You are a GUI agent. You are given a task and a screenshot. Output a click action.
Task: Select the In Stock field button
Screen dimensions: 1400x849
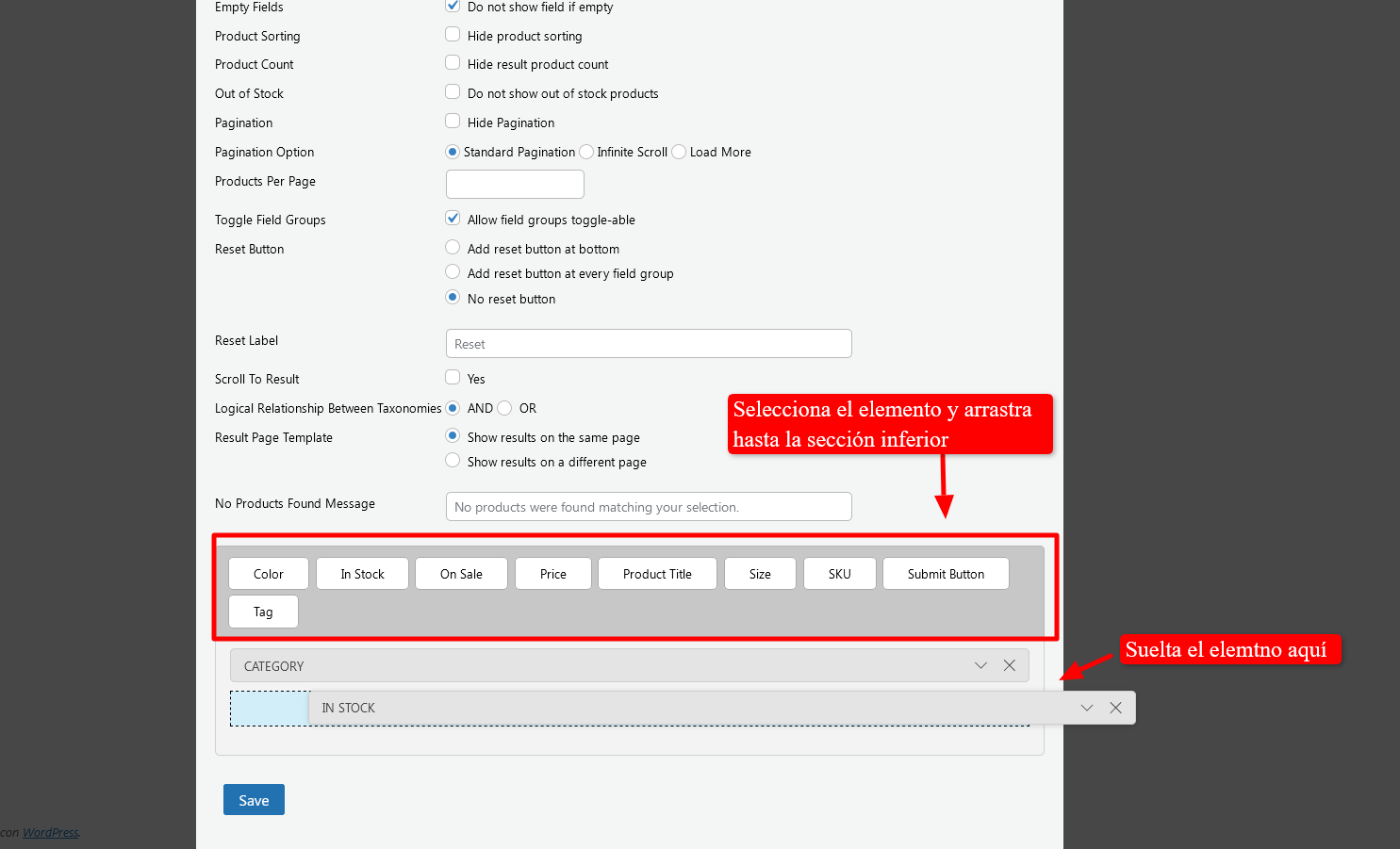pyautogui.click(x=362, y=574)
